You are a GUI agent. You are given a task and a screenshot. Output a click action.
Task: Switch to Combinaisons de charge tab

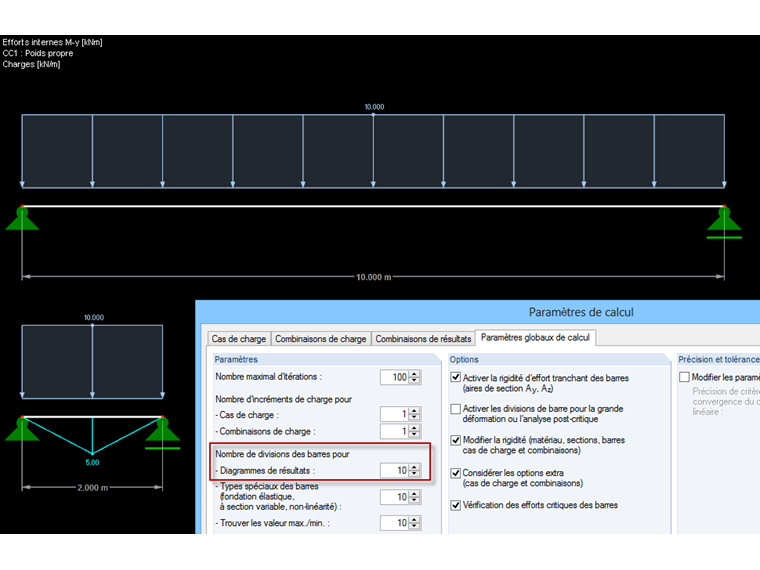pyautogui.click(x=320, y=339)
